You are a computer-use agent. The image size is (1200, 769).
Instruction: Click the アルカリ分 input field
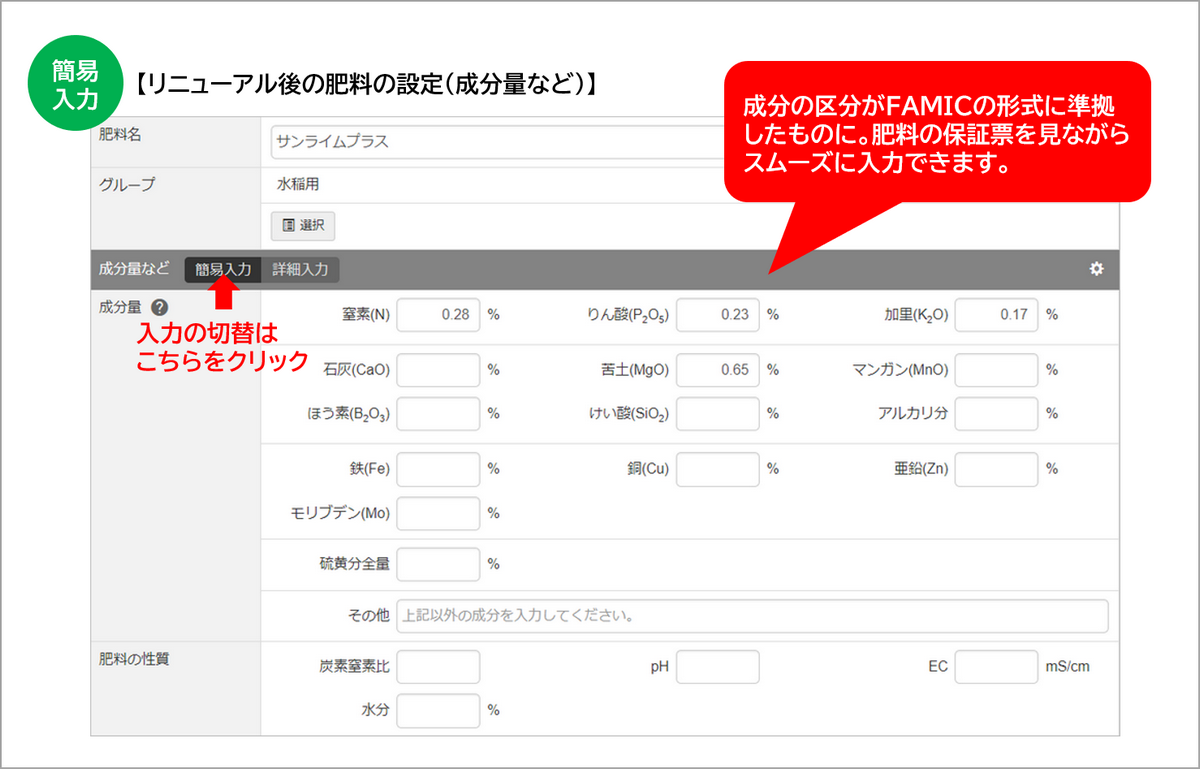tap(996, 413)
